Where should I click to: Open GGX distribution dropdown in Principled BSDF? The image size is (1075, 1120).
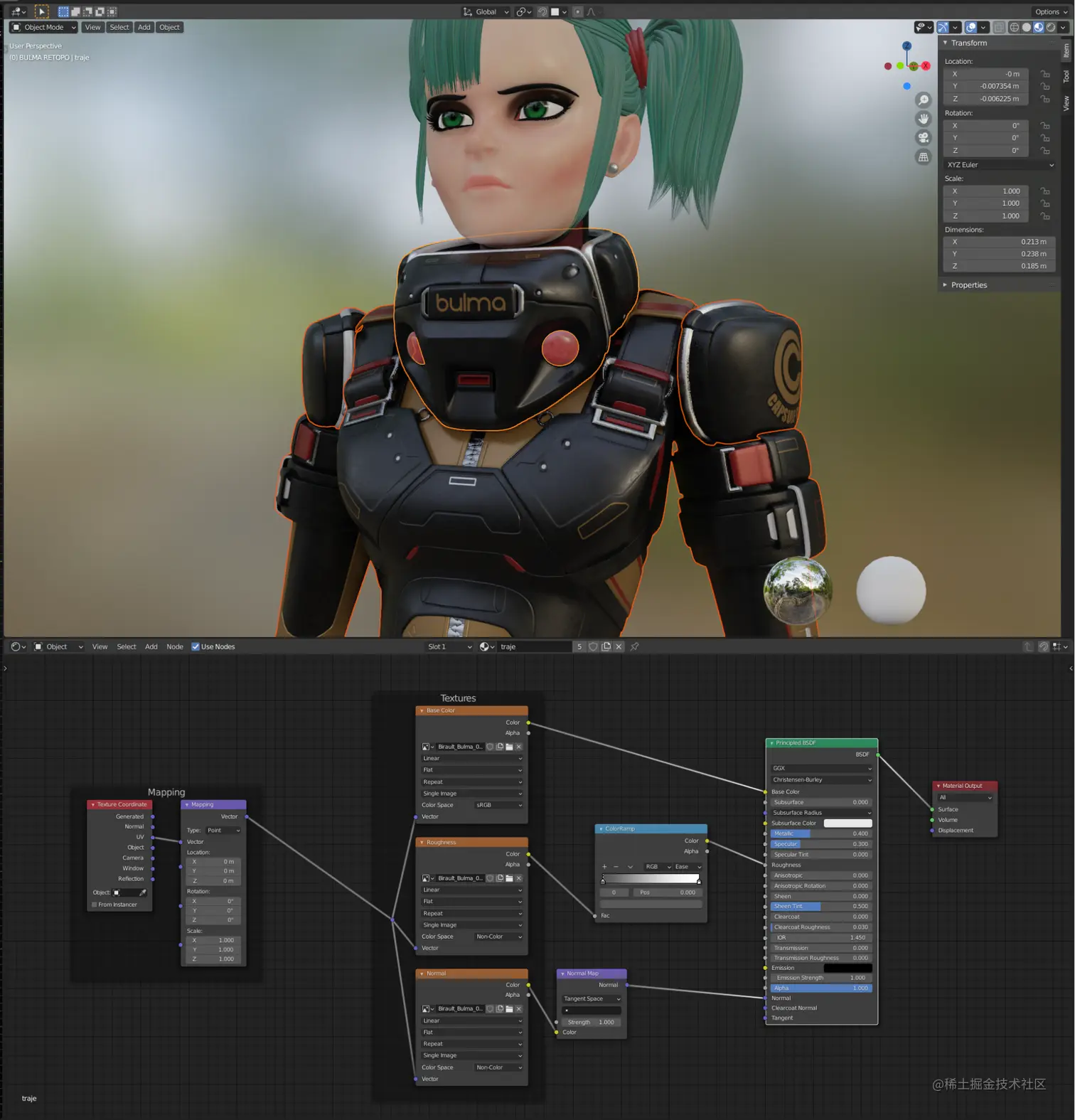(821, 769)
